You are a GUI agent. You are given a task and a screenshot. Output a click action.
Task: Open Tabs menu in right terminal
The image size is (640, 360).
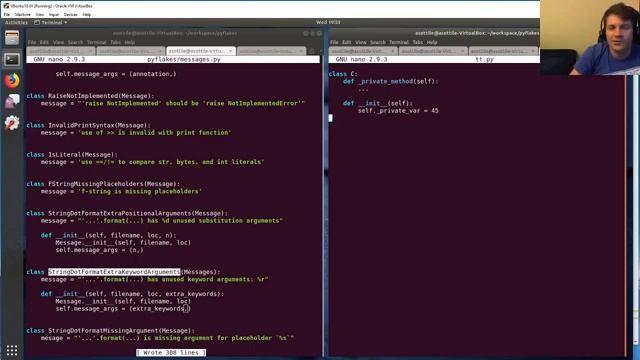click(x=418, y=42)
